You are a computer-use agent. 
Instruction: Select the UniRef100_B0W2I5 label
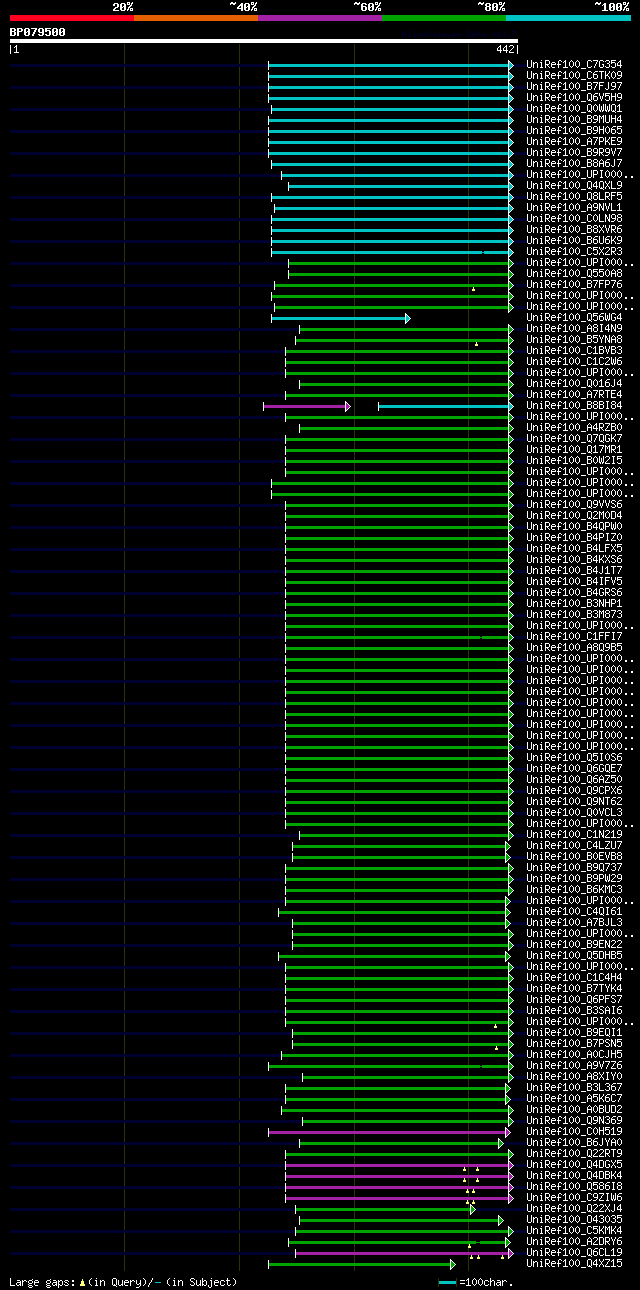pyautogui.click(x=574, y=461)
